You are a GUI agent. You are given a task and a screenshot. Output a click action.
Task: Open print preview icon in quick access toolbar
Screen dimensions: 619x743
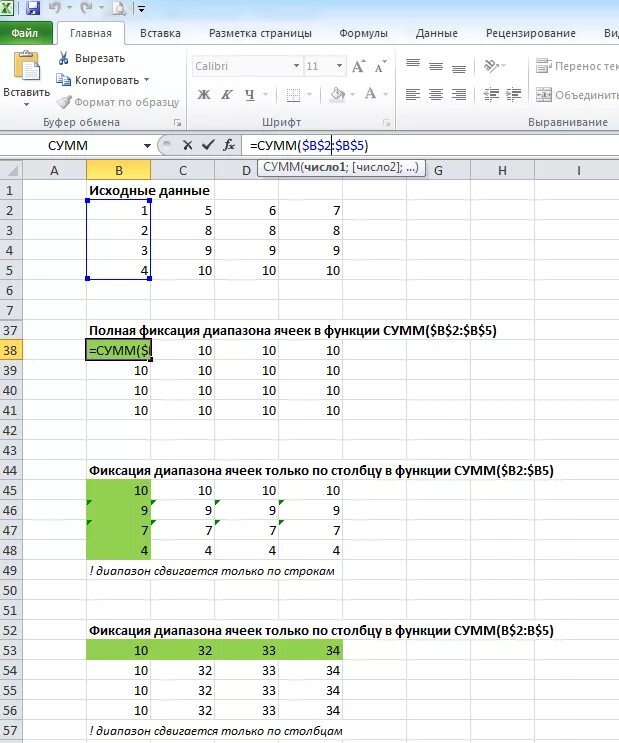[x=118, y=8]
